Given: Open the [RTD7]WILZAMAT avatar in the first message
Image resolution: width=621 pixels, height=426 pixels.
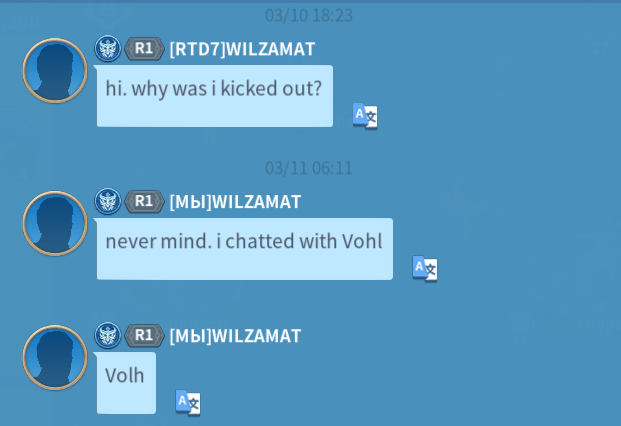Looking at the screenshot, I should tap(55, 70).
